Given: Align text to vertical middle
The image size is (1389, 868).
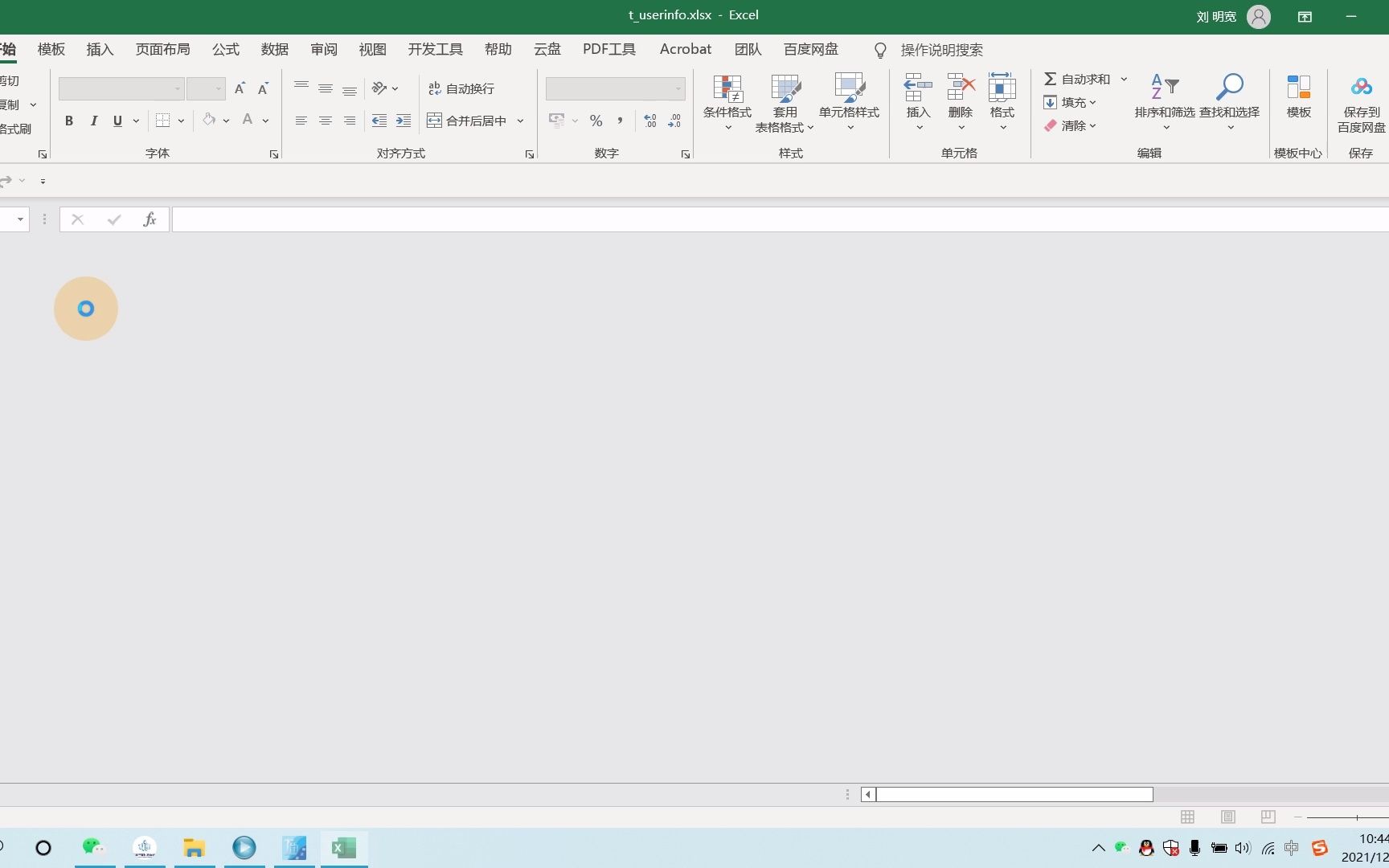Looking at the screenshot, I should click(x=326, y=88).
